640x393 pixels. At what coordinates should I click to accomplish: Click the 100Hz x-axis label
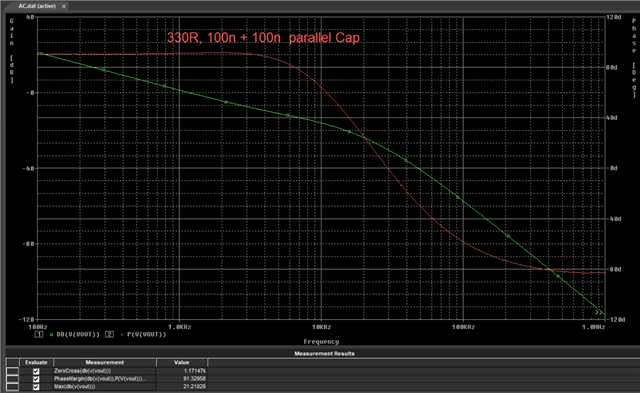click(38, 327)
